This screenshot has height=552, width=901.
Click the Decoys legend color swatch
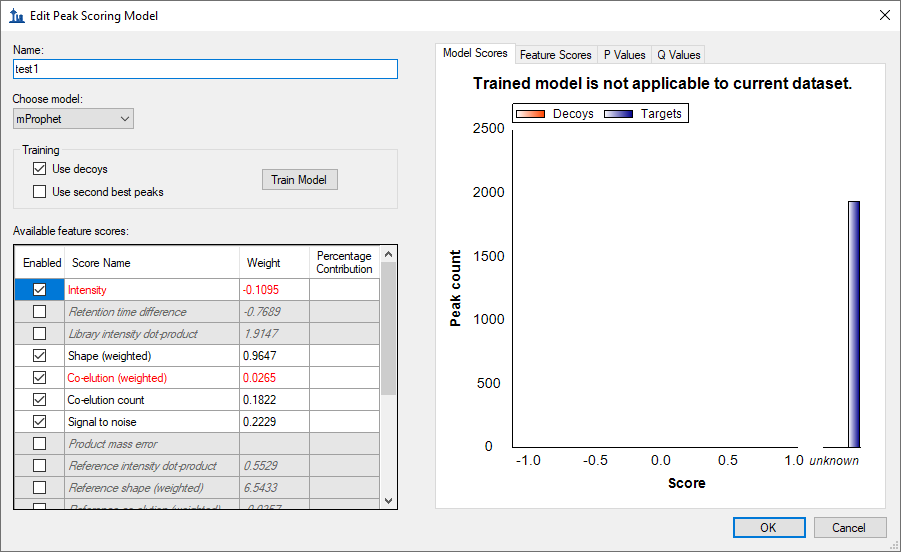(x=531, y=114)
